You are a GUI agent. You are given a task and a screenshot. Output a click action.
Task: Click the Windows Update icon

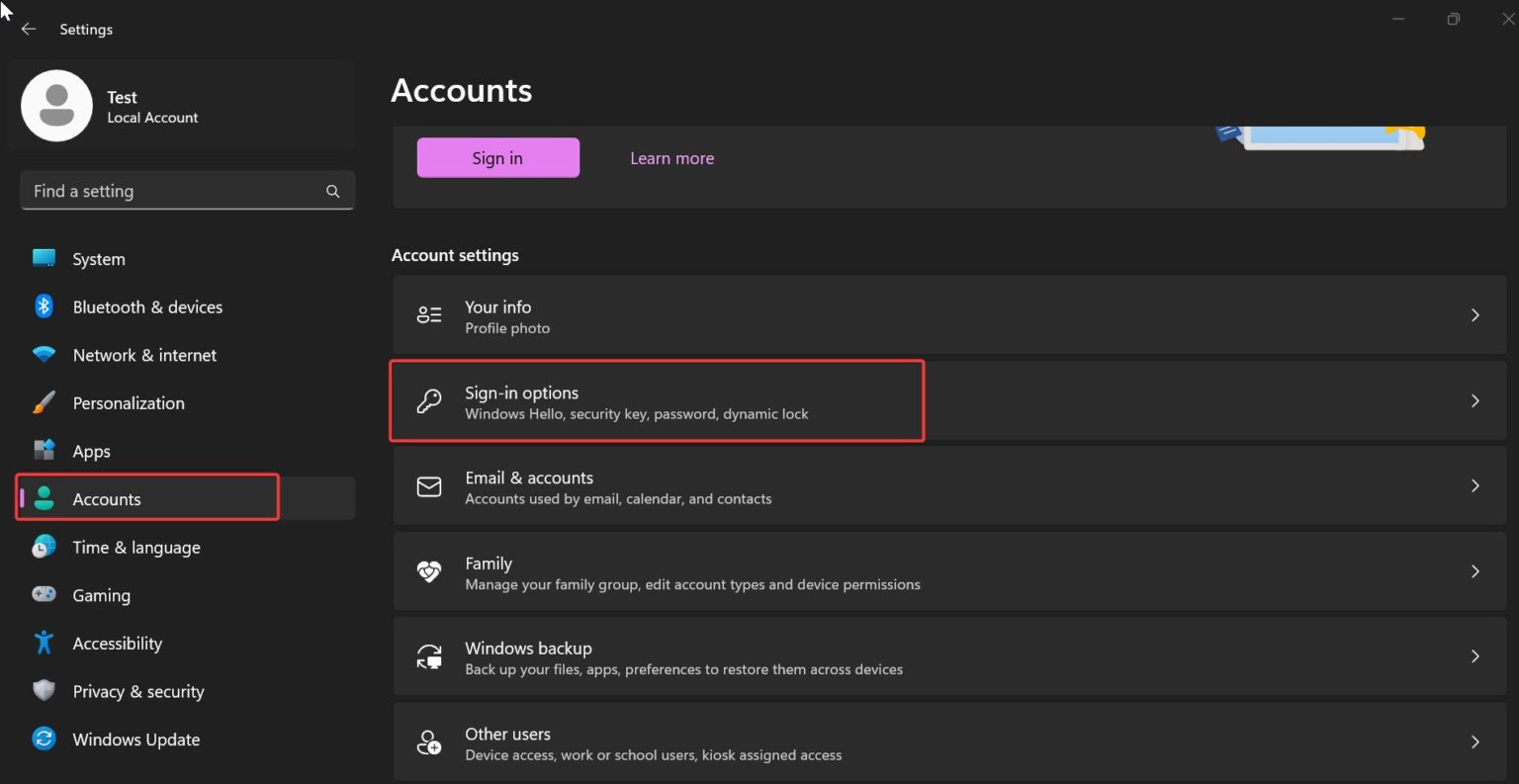click(x=45, y=739)
